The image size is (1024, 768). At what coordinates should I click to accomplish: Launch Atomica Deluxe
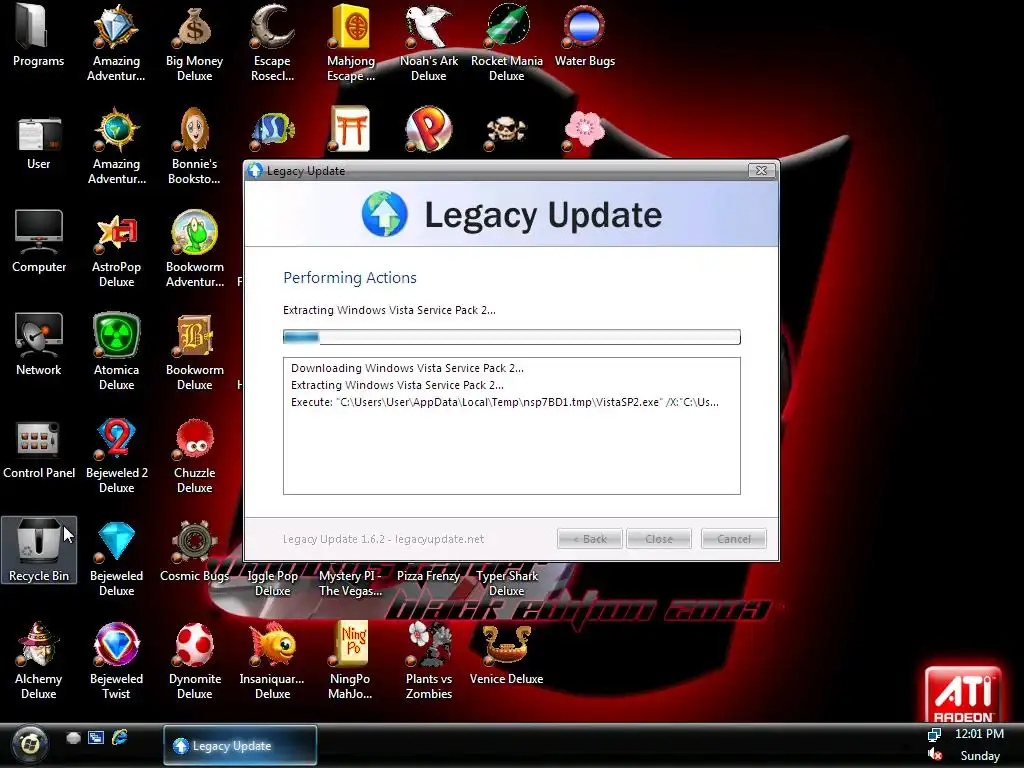click(x=116, y=352)
